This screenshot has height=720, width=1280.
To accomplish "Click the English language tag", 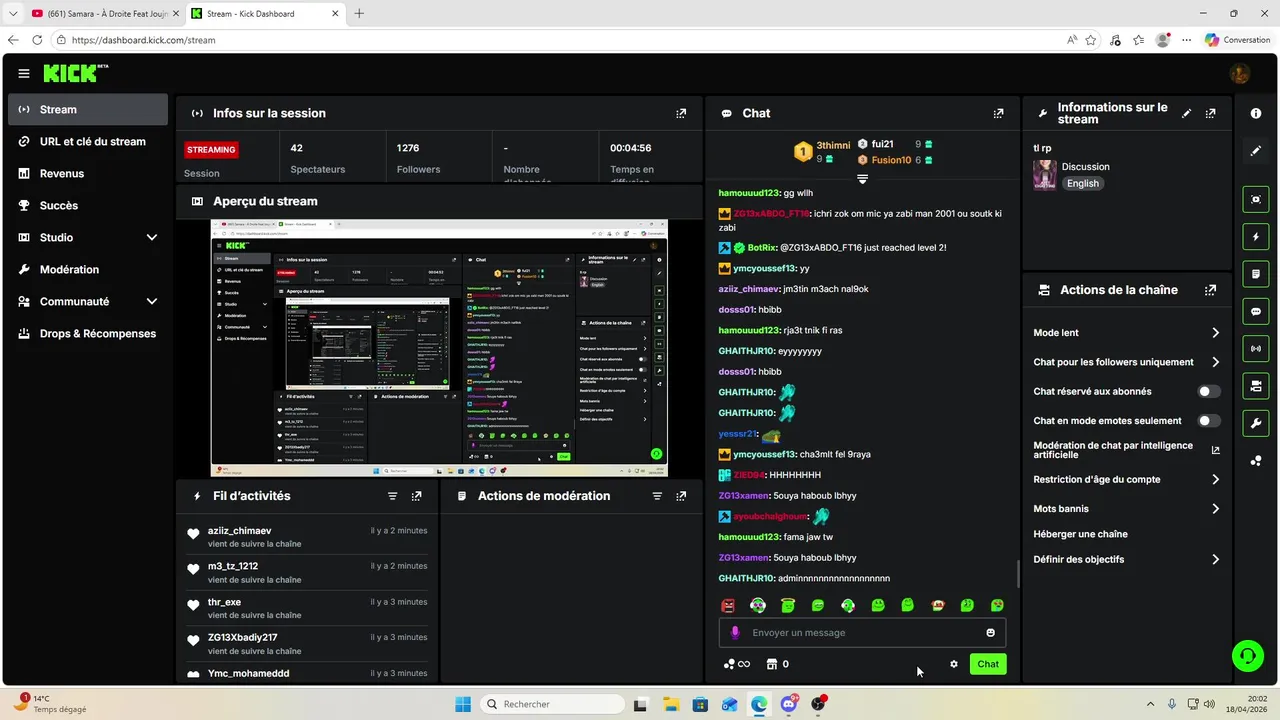I will click(1082, 184).
